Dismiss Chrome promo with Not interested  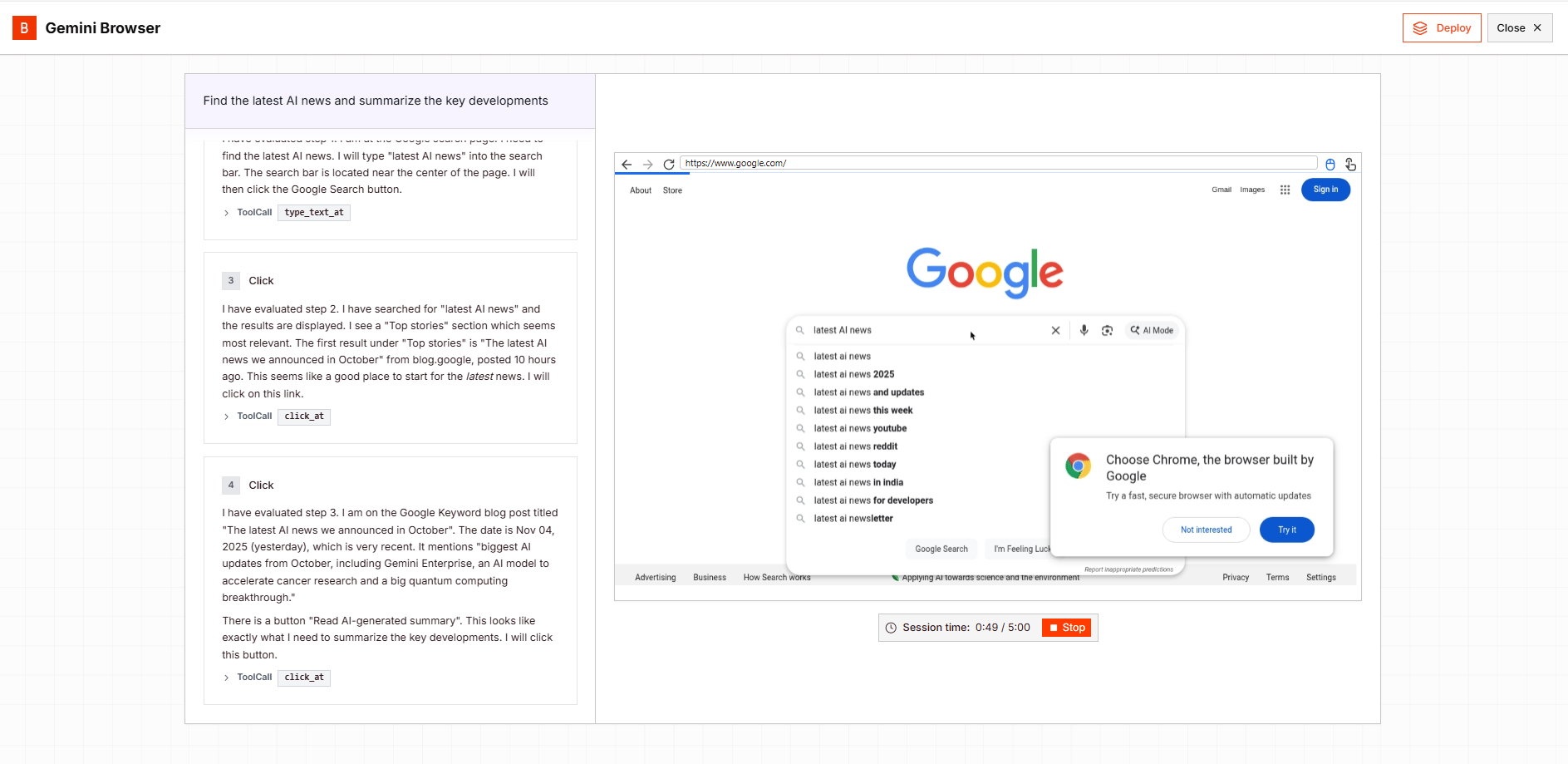click(1207, 530)
